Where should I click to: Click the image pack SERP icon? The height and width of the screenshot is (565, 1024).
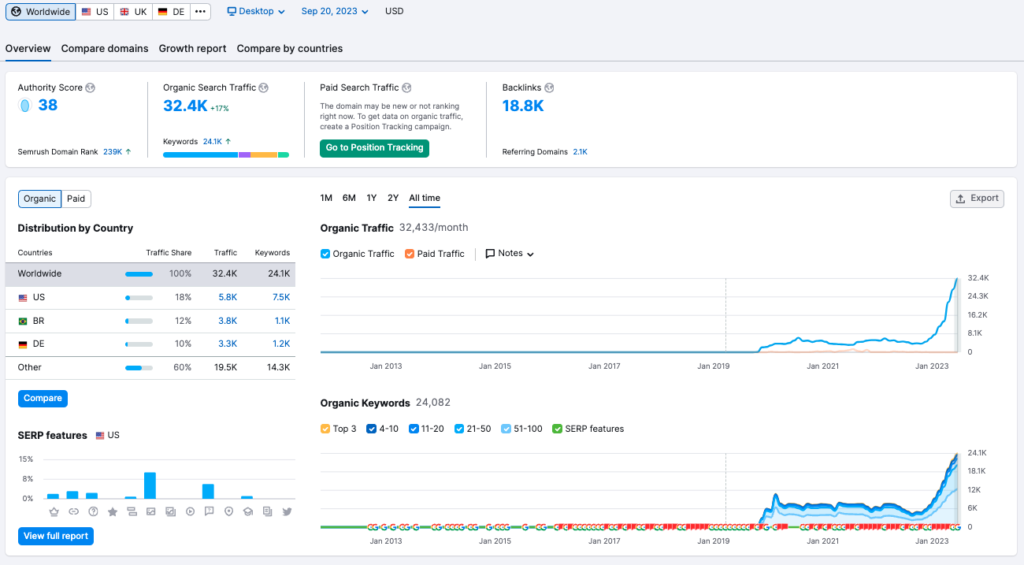170,512
